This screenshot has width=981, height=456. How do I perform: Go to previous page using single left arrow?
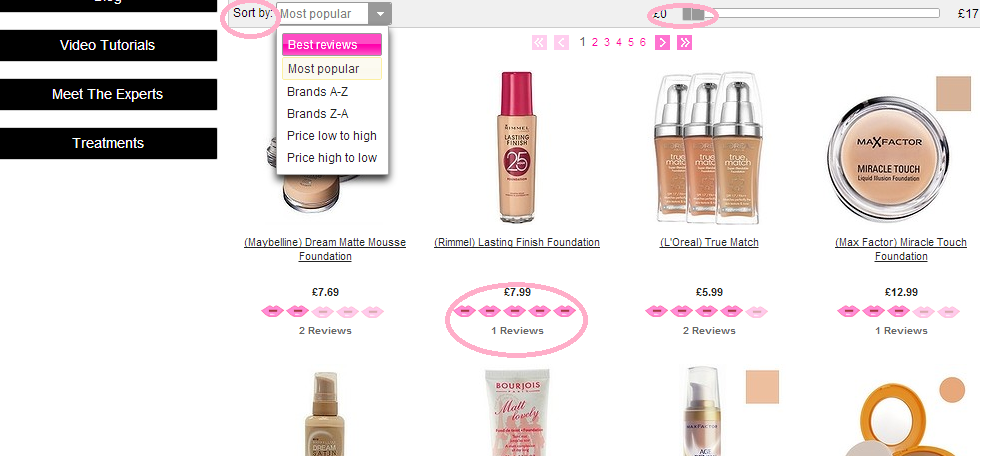pos(561,43)
